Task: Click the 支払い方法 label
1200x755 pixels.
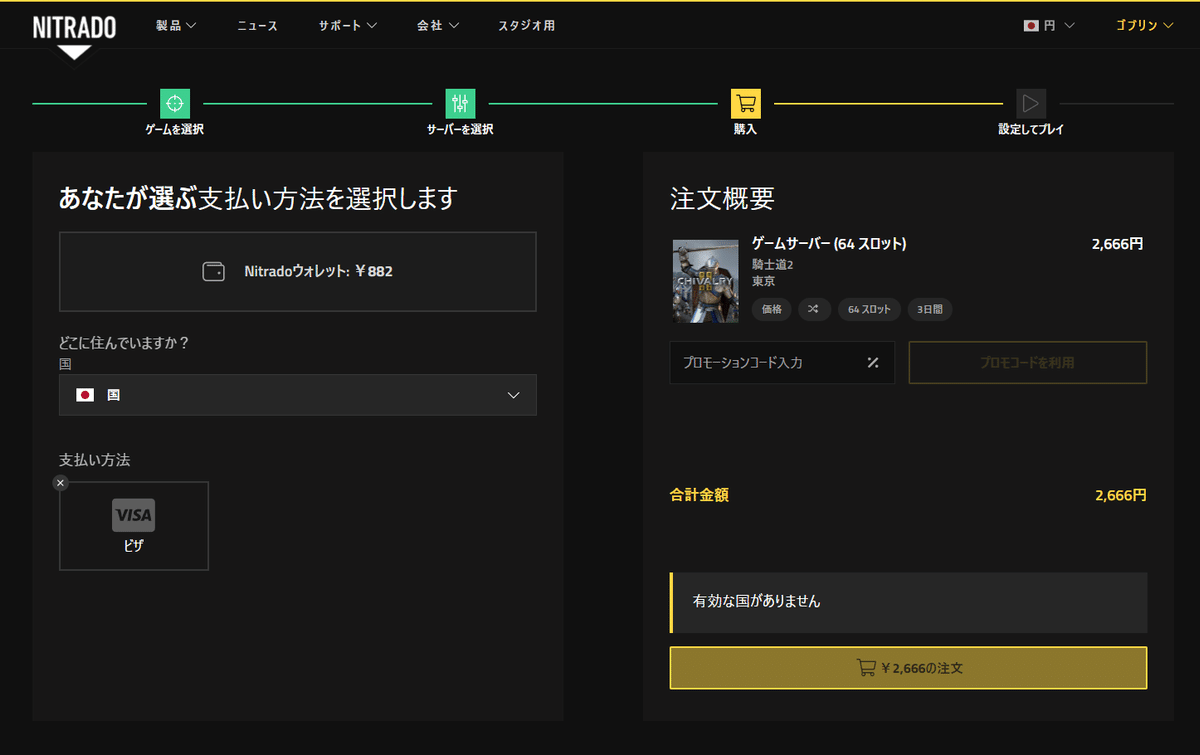Action: 95,460
